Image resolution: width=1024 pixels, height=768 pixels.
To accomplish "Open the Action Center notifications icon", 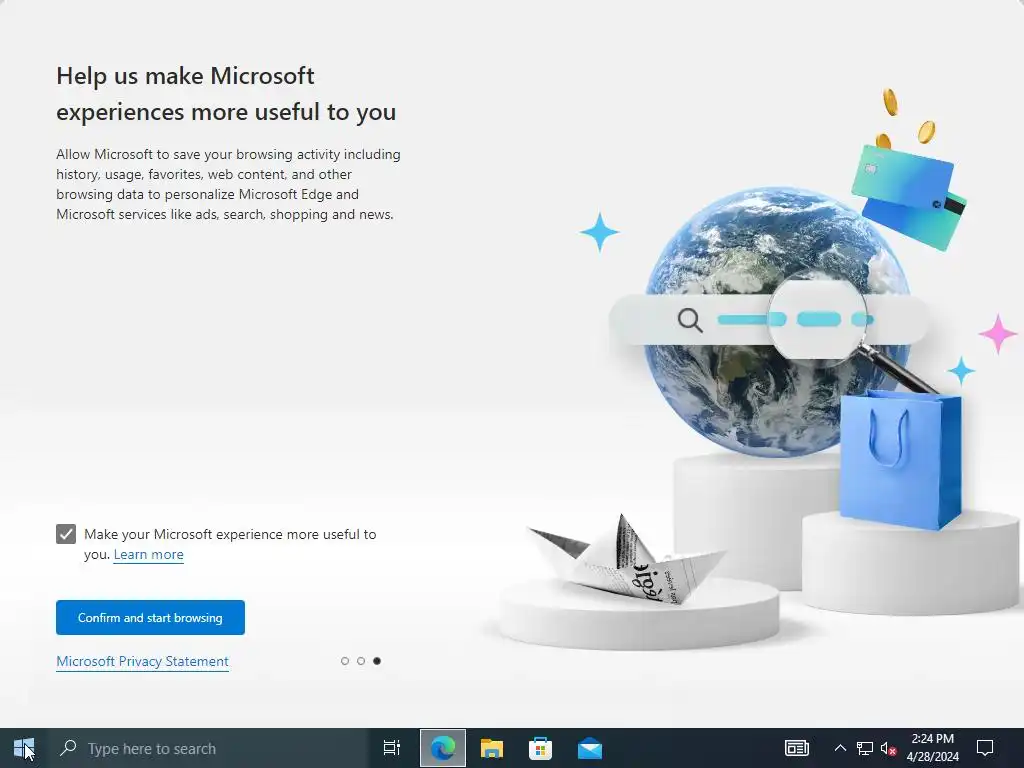I will pos(985,748).
